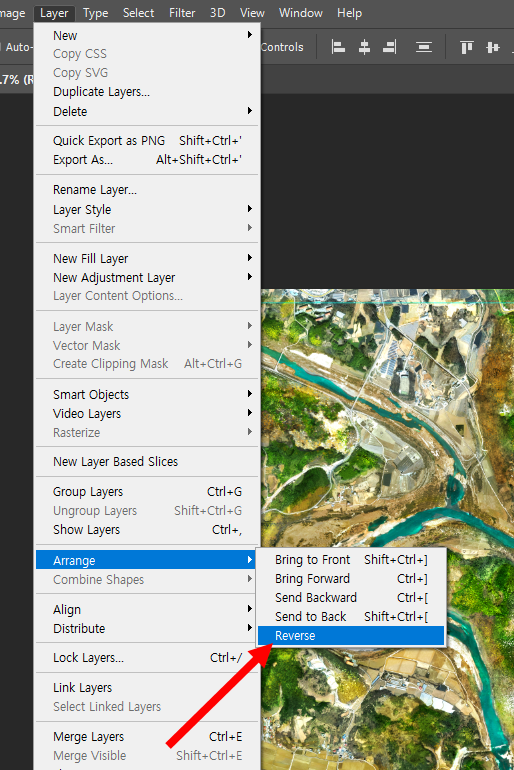Choose Quick Export as PNG
The height and width of the screenshot is (770, 514).
point(147,140)
